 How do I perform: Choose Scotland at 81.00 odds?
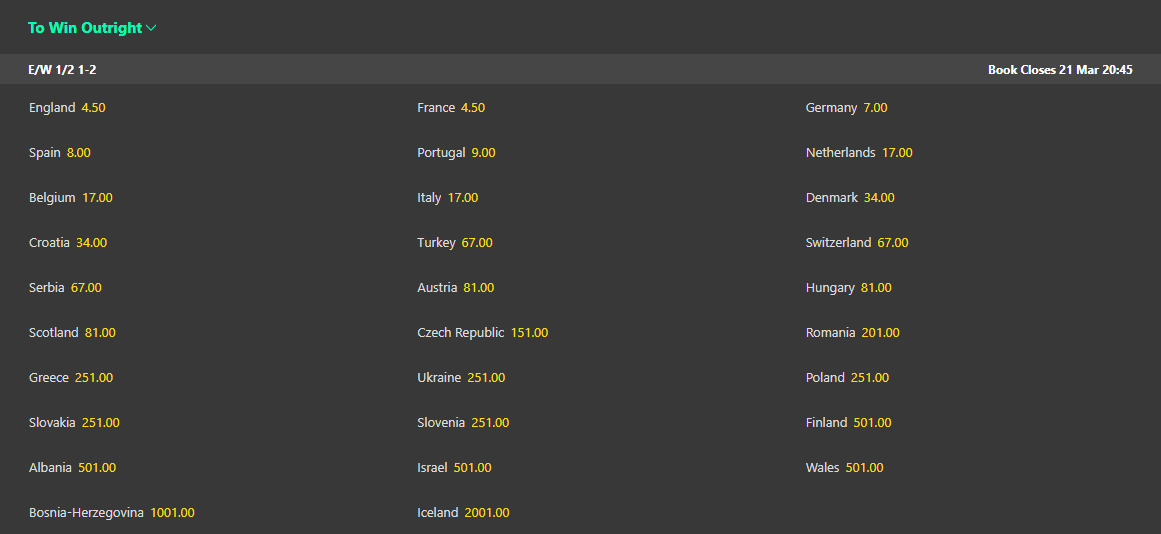pos(73,333)
